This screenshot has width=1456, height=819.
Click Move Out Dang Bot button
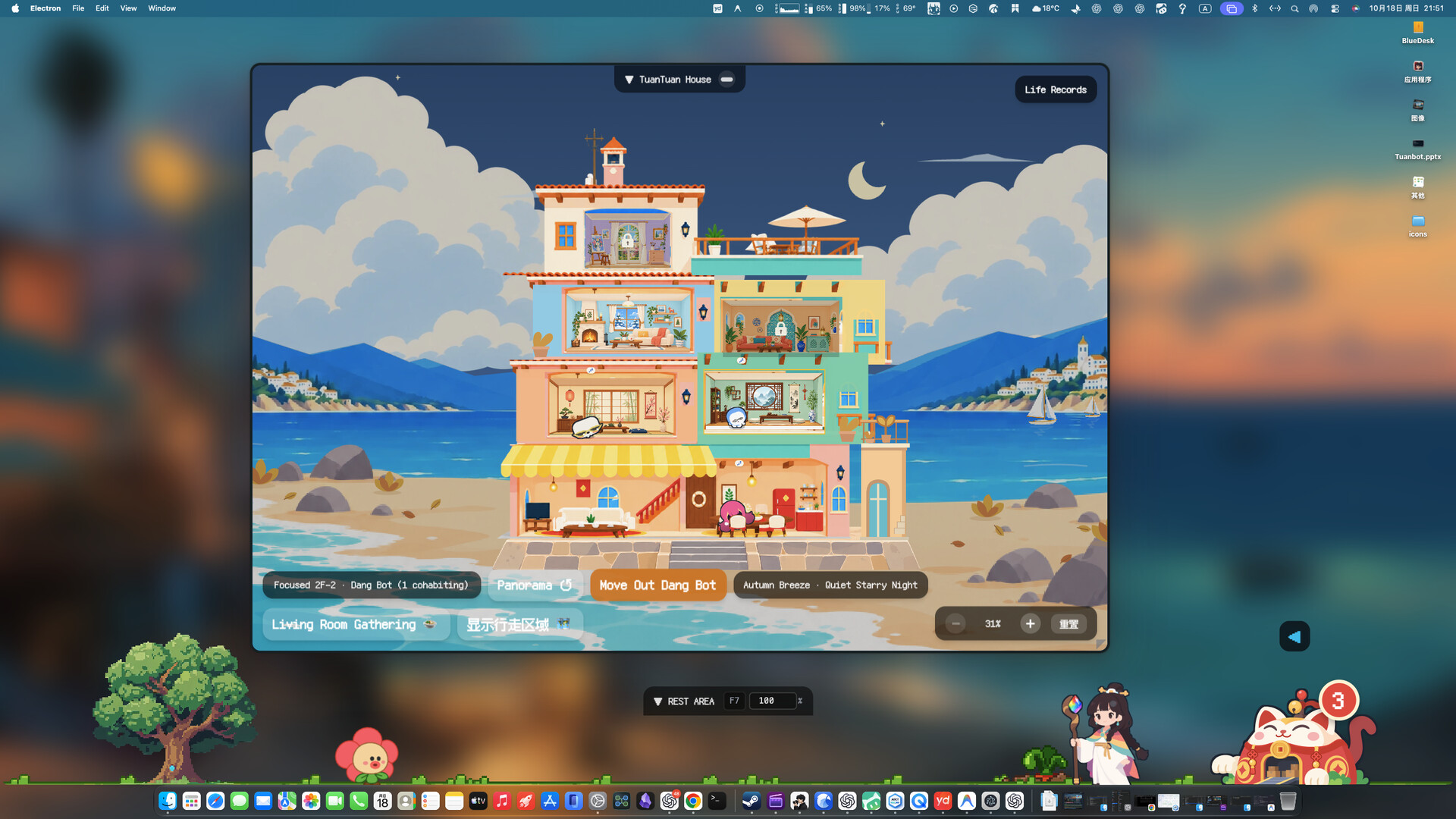coord(657,585)
